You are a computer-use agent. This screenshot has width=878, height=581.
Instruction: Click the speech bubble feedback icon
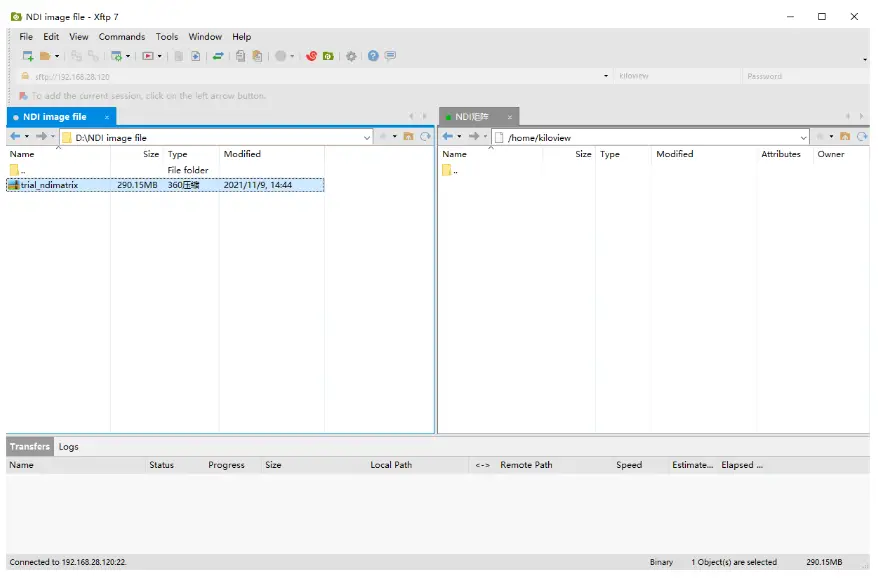pos(390,56)
